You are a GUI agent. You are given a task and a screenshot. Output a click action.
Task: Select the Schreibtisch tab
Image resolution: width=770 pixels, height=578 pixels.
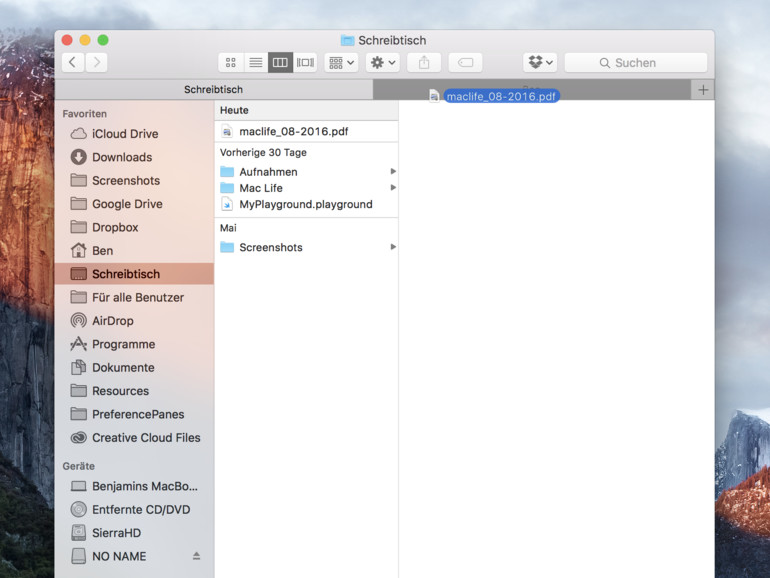214,89
